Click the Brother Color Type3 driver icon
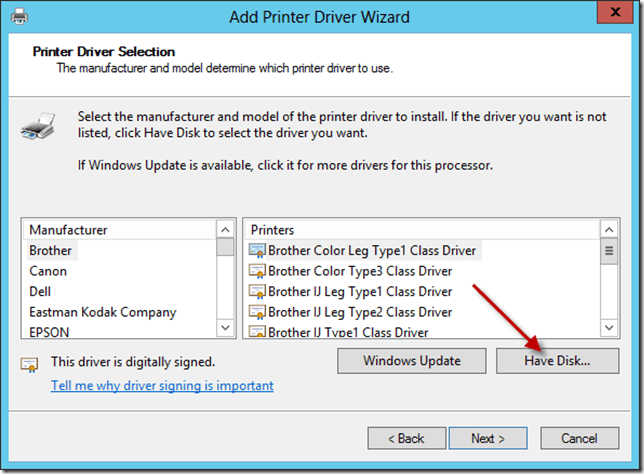 pyautogui.click(x=258, y=271)
